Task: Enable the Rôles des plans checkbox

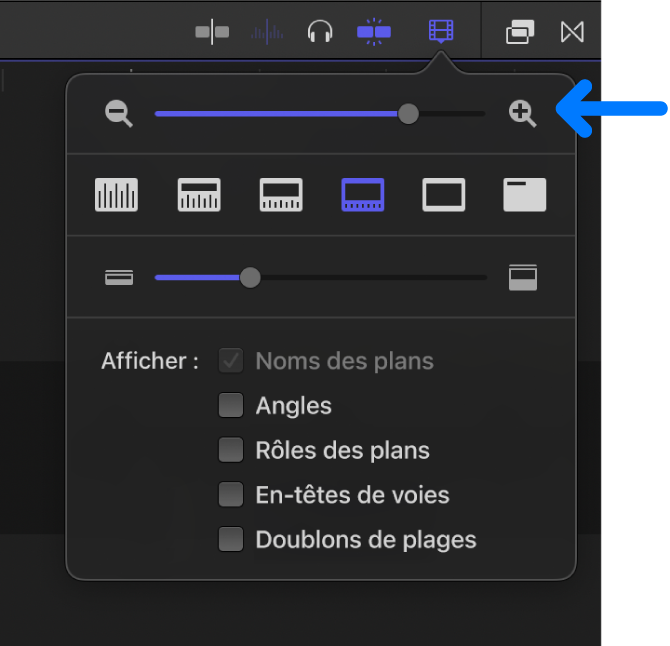Action: 231,450
